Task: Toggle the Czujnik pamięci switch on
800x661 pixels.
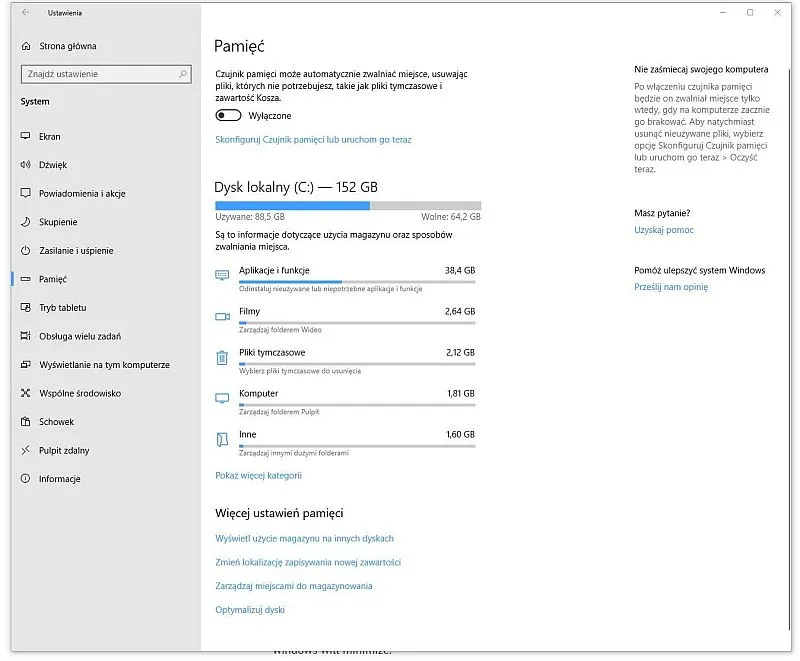Action: [228, 115]
